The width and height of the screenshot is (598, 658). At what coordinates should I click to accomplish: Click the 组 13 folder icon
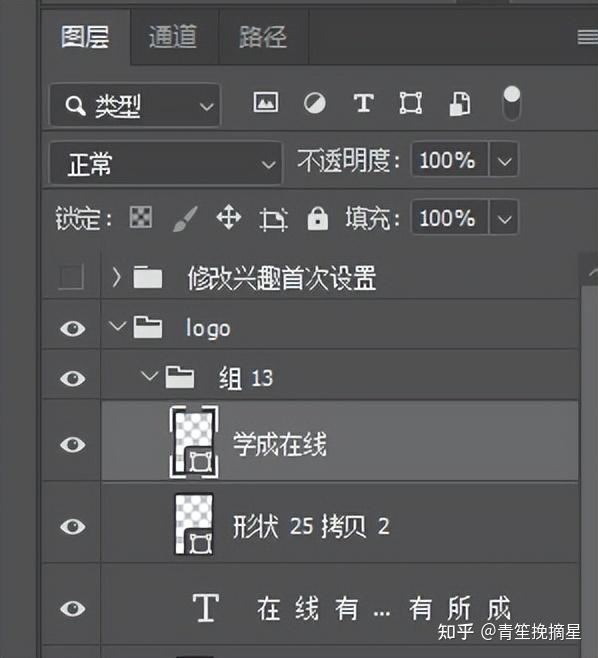180,377
